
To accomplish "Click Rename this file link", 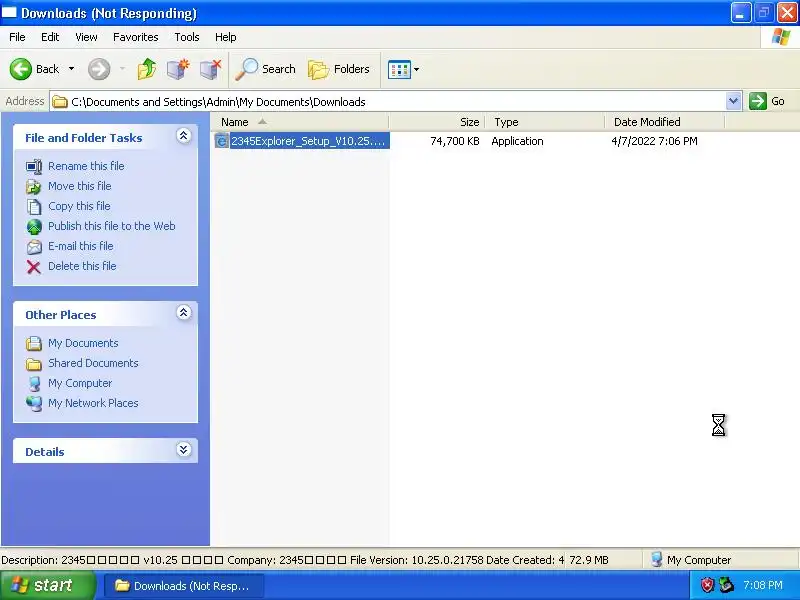I will pyautogui.click(x=86, y=166).
